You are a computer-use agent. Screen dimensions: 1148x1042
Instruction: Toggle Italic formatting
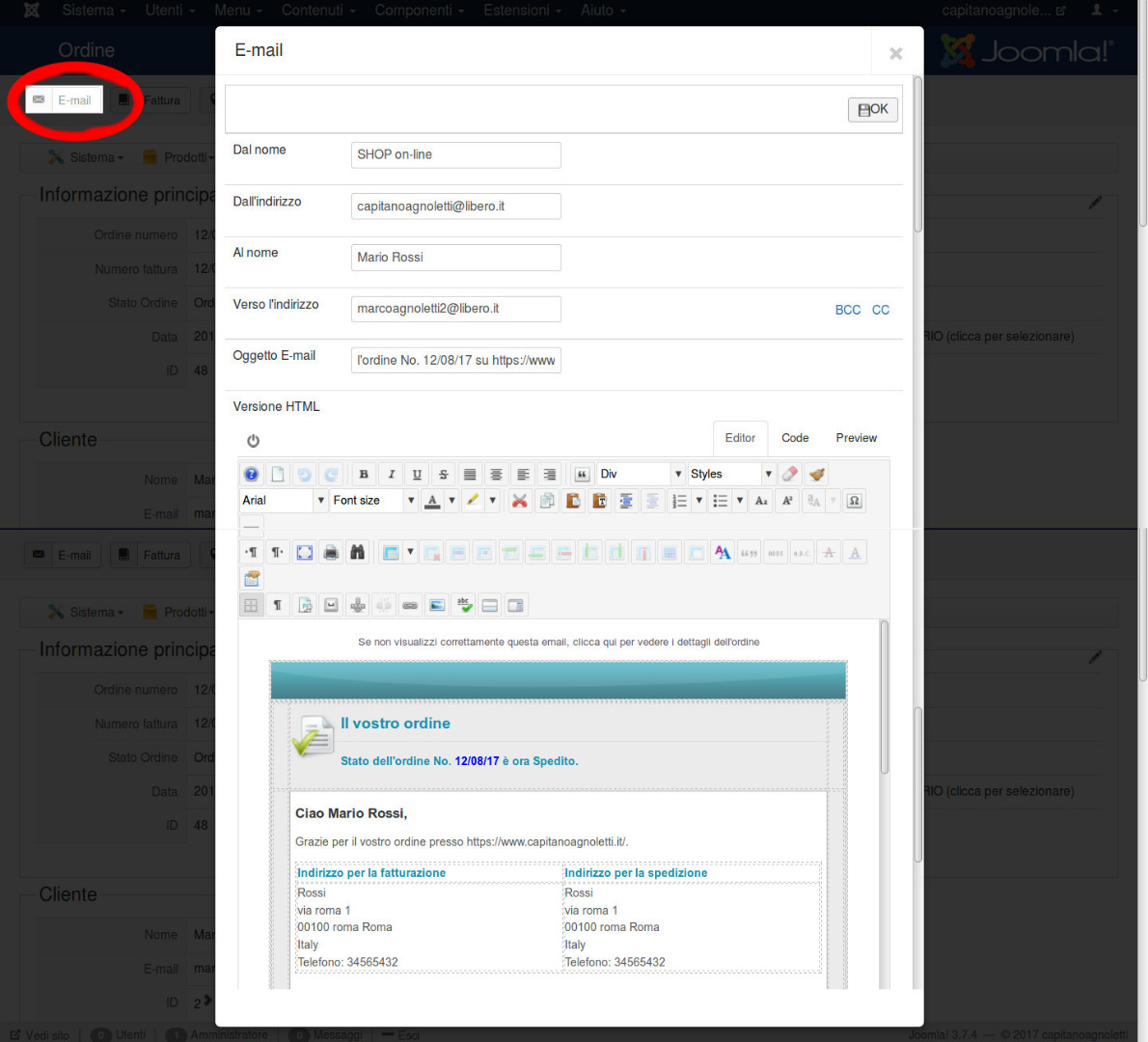click(391, 475)
